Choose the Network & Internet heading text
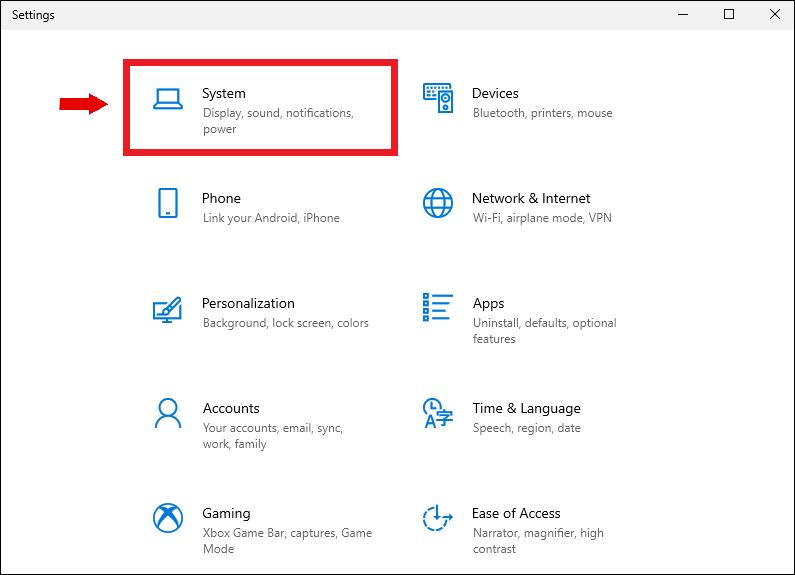 pyautogui.click(x=531, y=198)
